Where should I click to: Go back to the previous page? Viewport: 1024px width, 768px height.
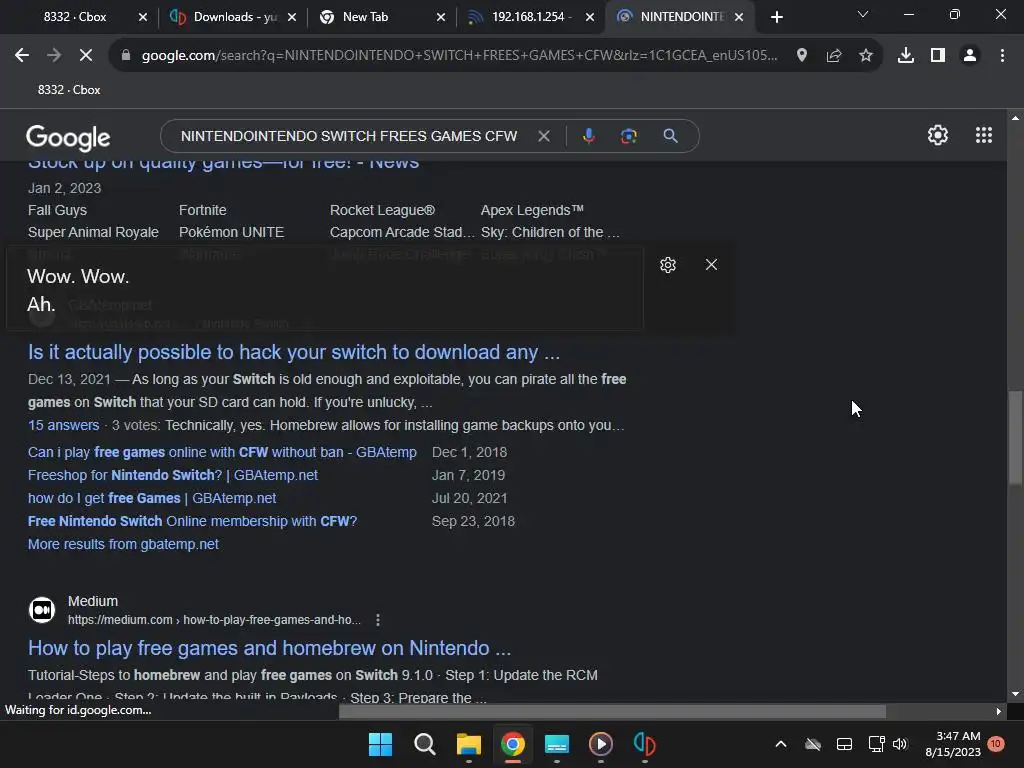(22, 56)
